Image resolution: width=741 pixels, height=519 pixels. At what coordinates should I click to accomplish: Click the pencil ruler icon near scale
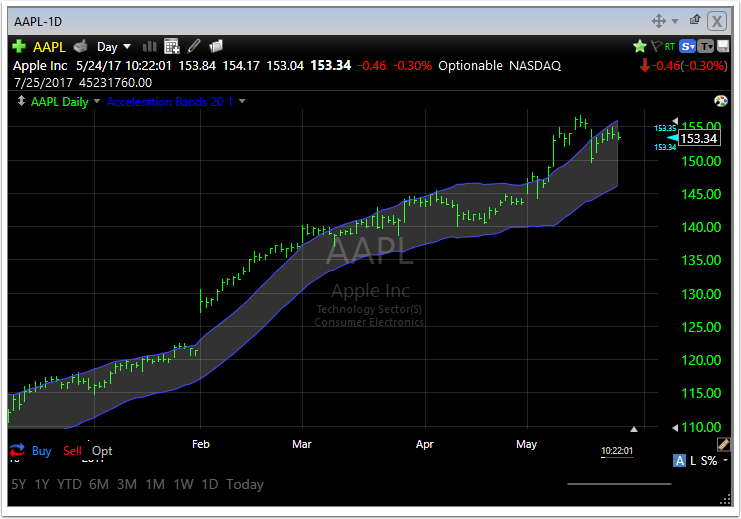[723, 444]
